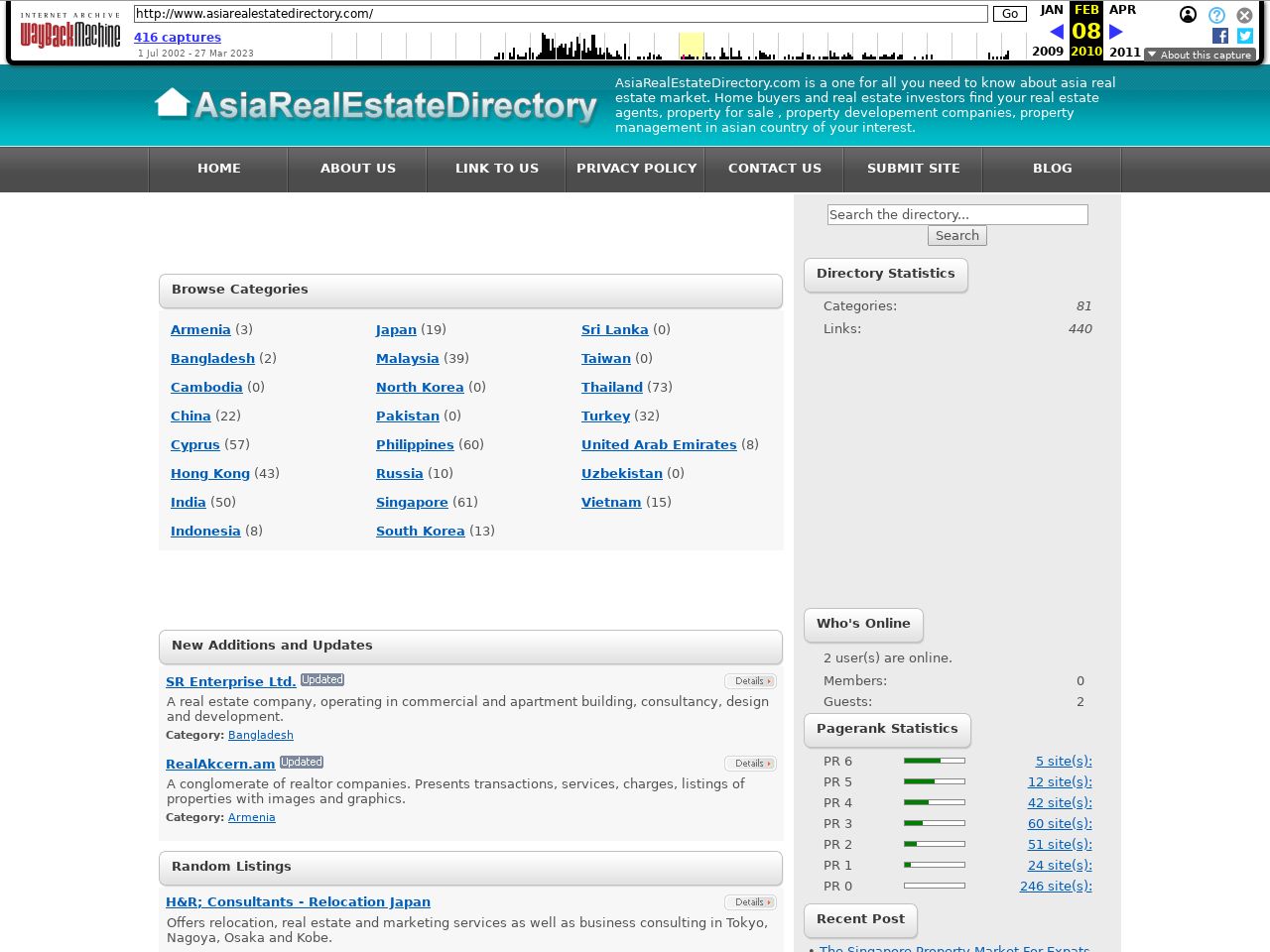Open the Contact Us menu item
Image resolution: width=1270 pixels, height=952 pixels.
pos(774,169)
